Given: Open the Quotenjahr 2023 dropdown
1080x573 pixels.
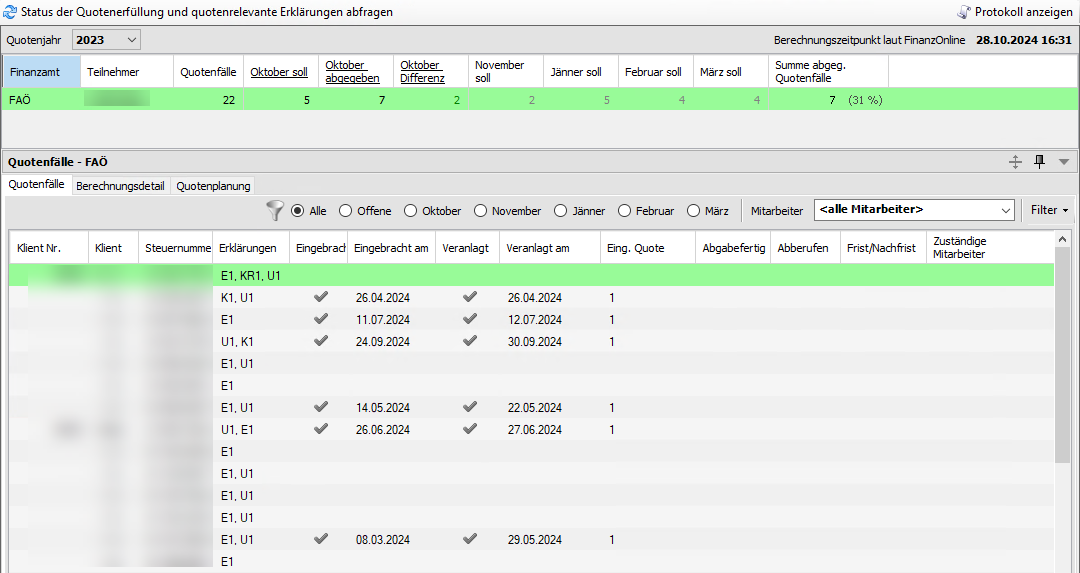Looking at the screenshot, I should pyautogui.click(x=106, y=40).
